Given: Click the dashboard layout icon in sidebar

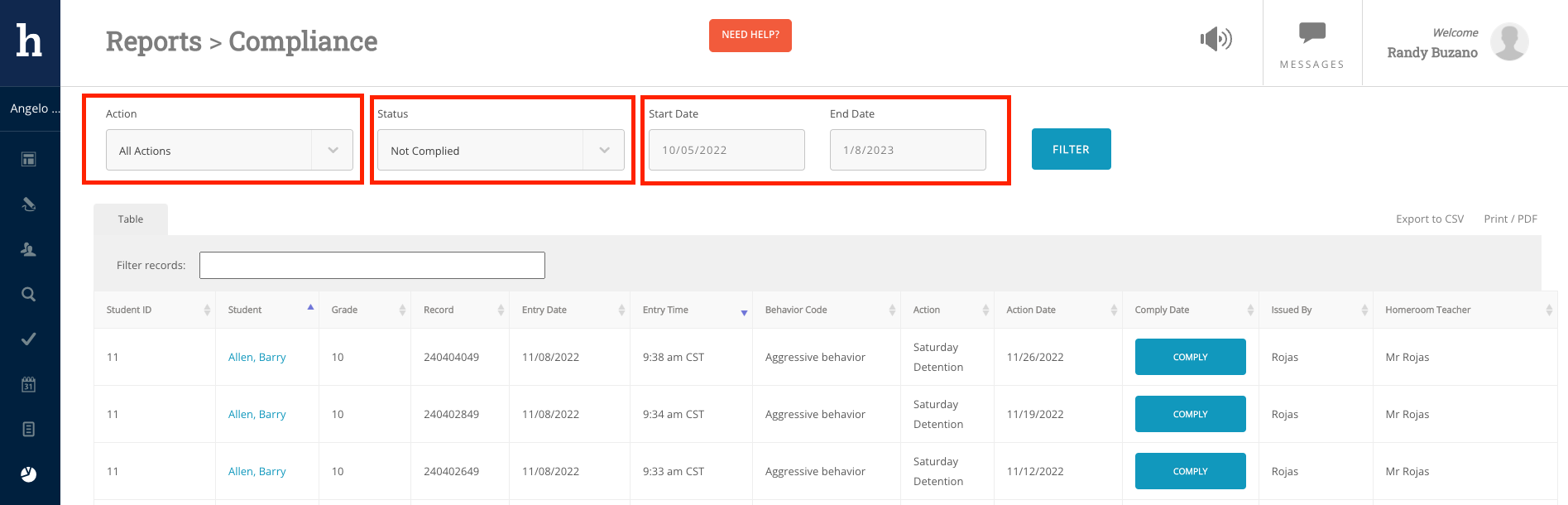Looking at the screenshot, I should pyautogui.click(x=29, y=159).
